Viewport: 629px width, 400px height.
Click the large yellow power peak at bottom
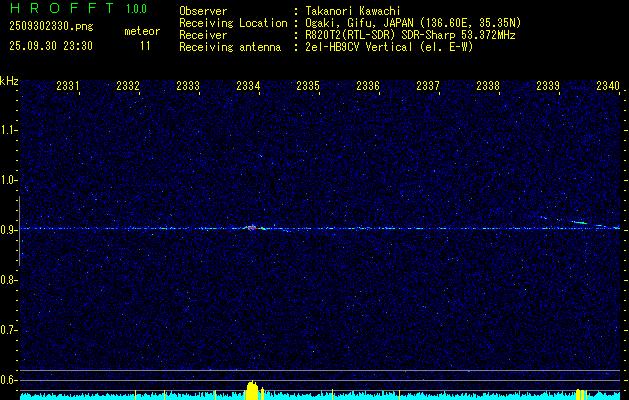pyautogui.click(x=252, y=390)
